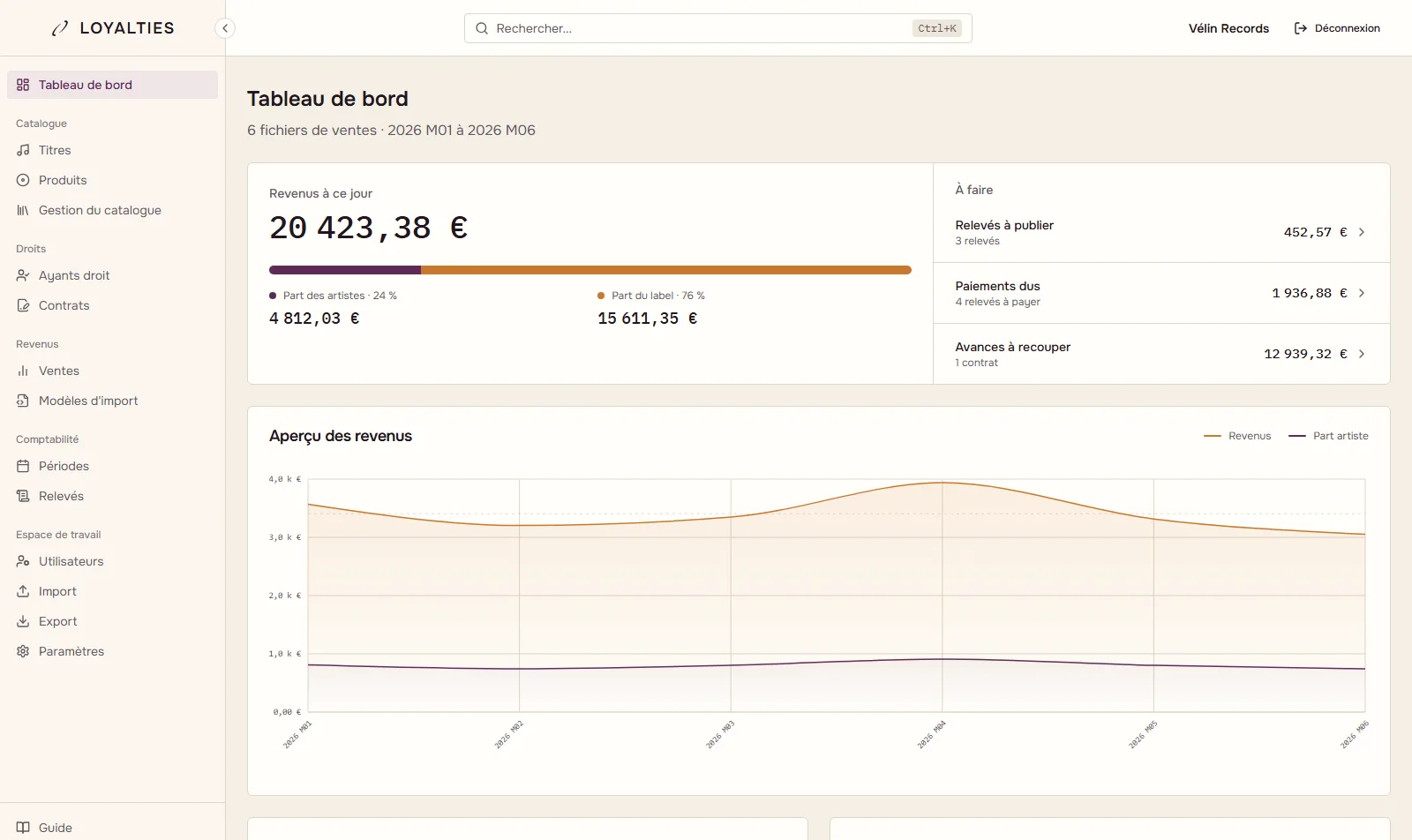
Task: Click the 4 812,03 € artist share value
Action: [314, 319]
